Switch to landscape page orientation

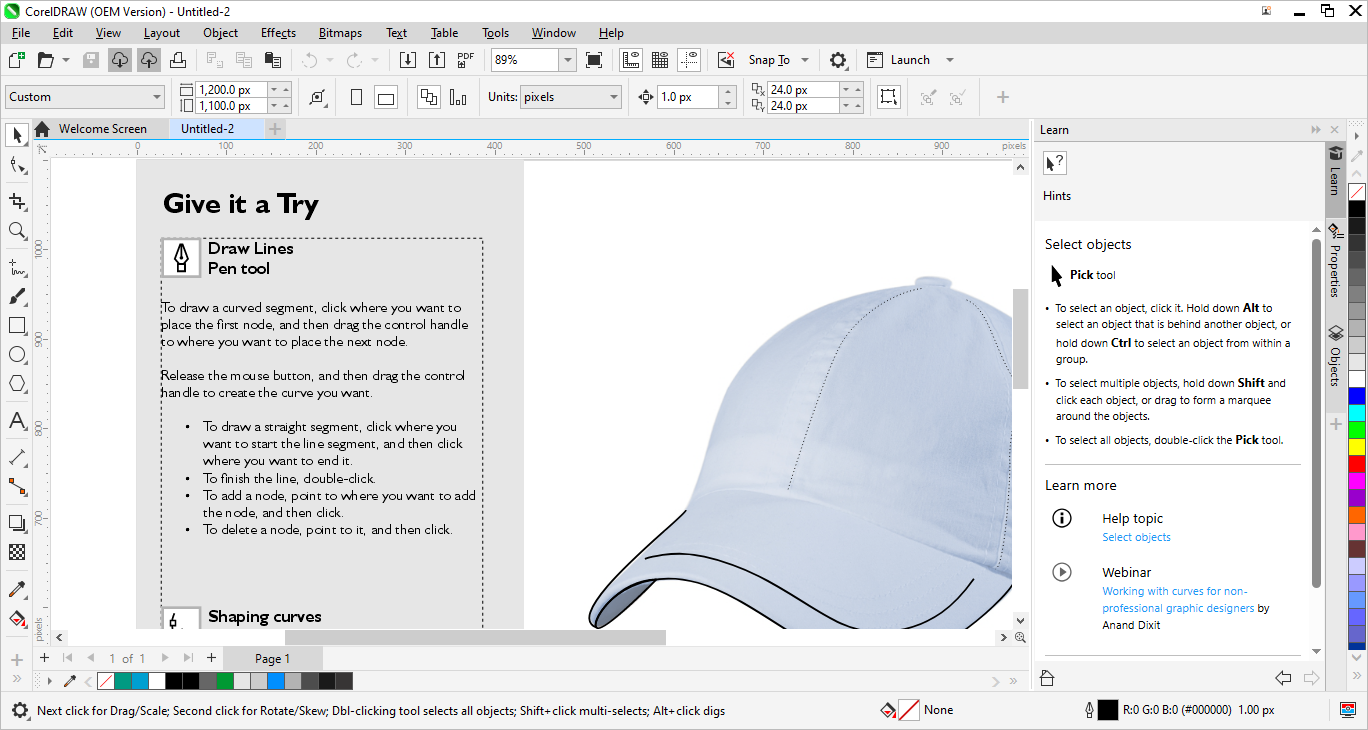point(386,97)
